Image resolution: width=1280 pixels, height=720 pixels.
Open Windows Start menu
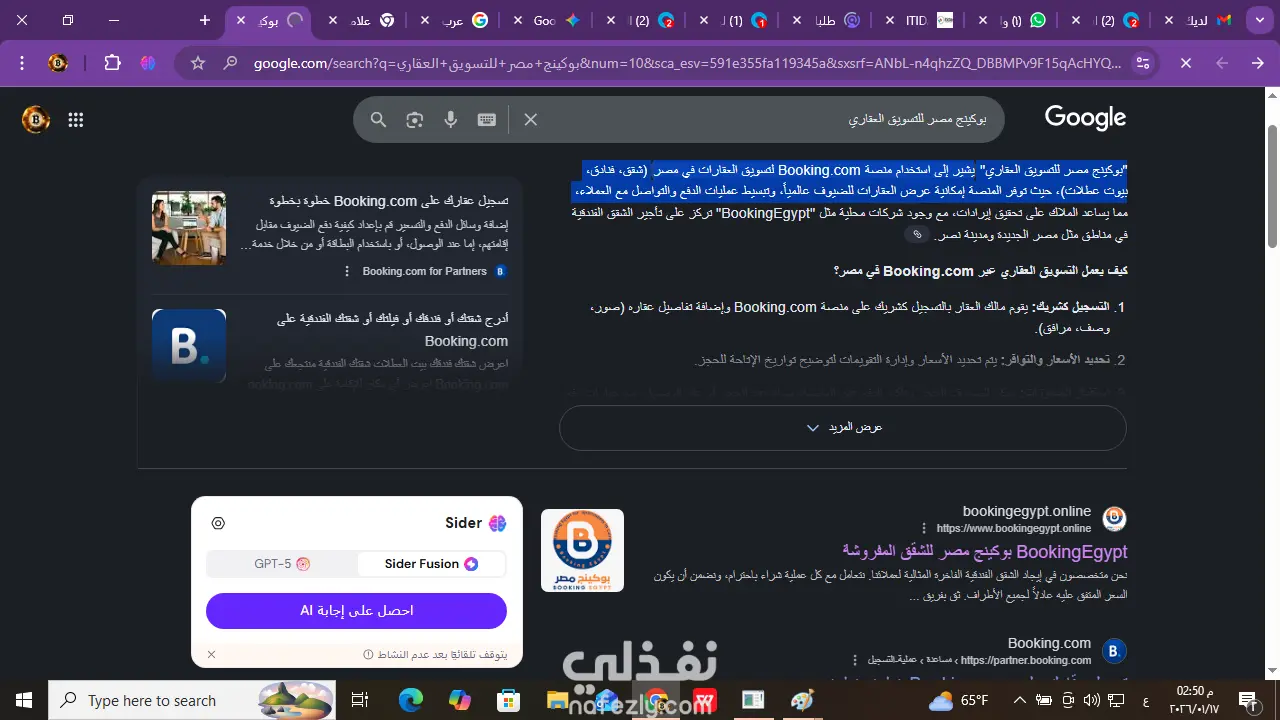[x=23, y=700]
